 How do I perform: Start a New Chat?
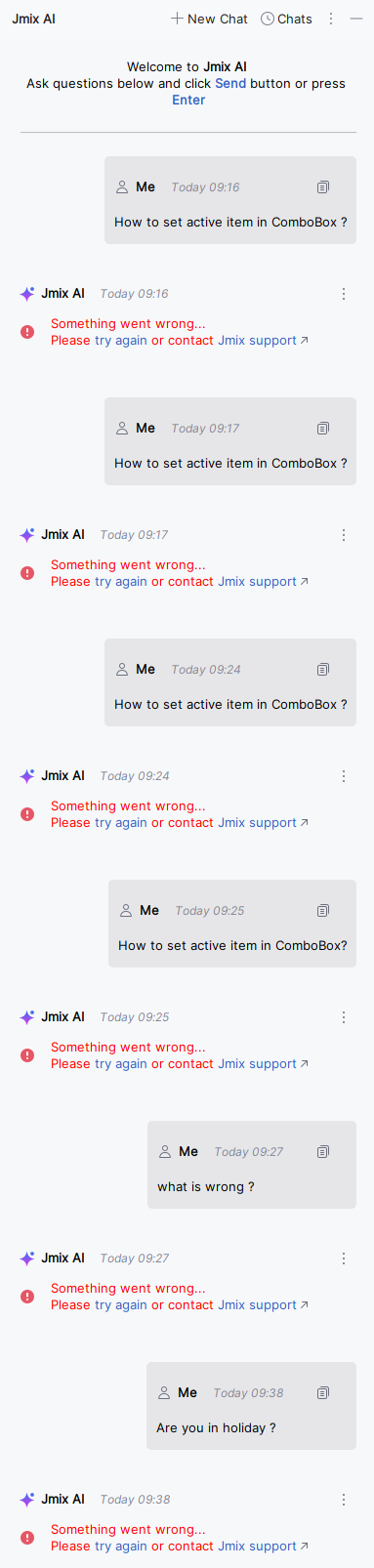point(209,19)
